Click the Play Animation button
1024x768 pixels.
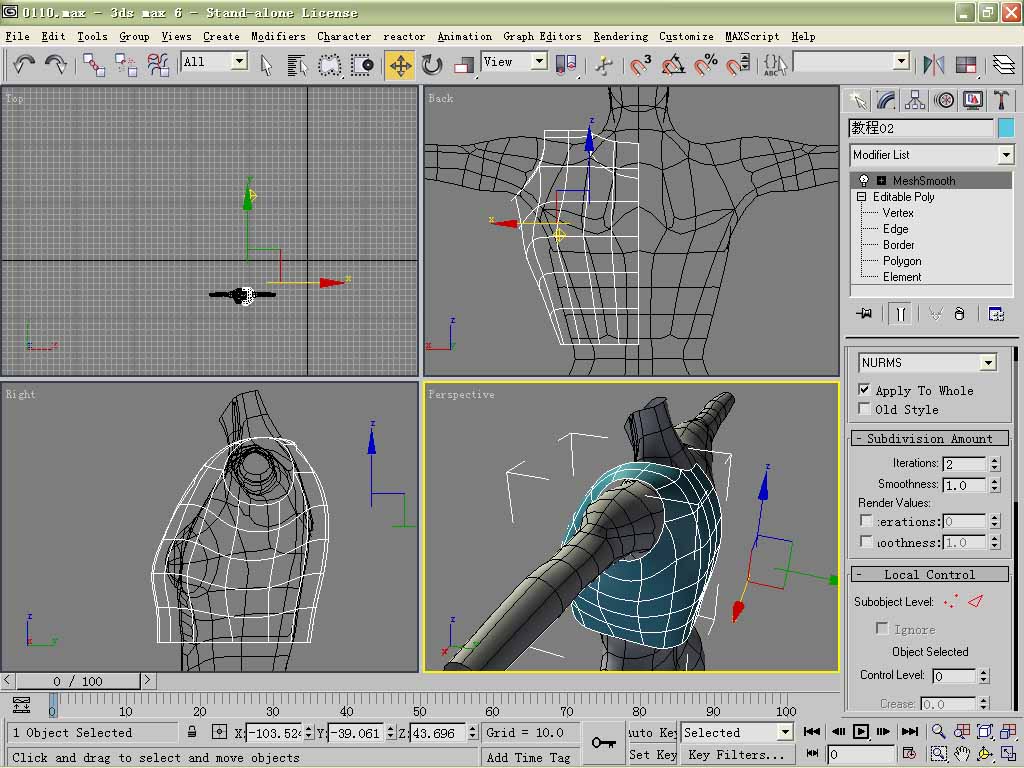[861, 731]
